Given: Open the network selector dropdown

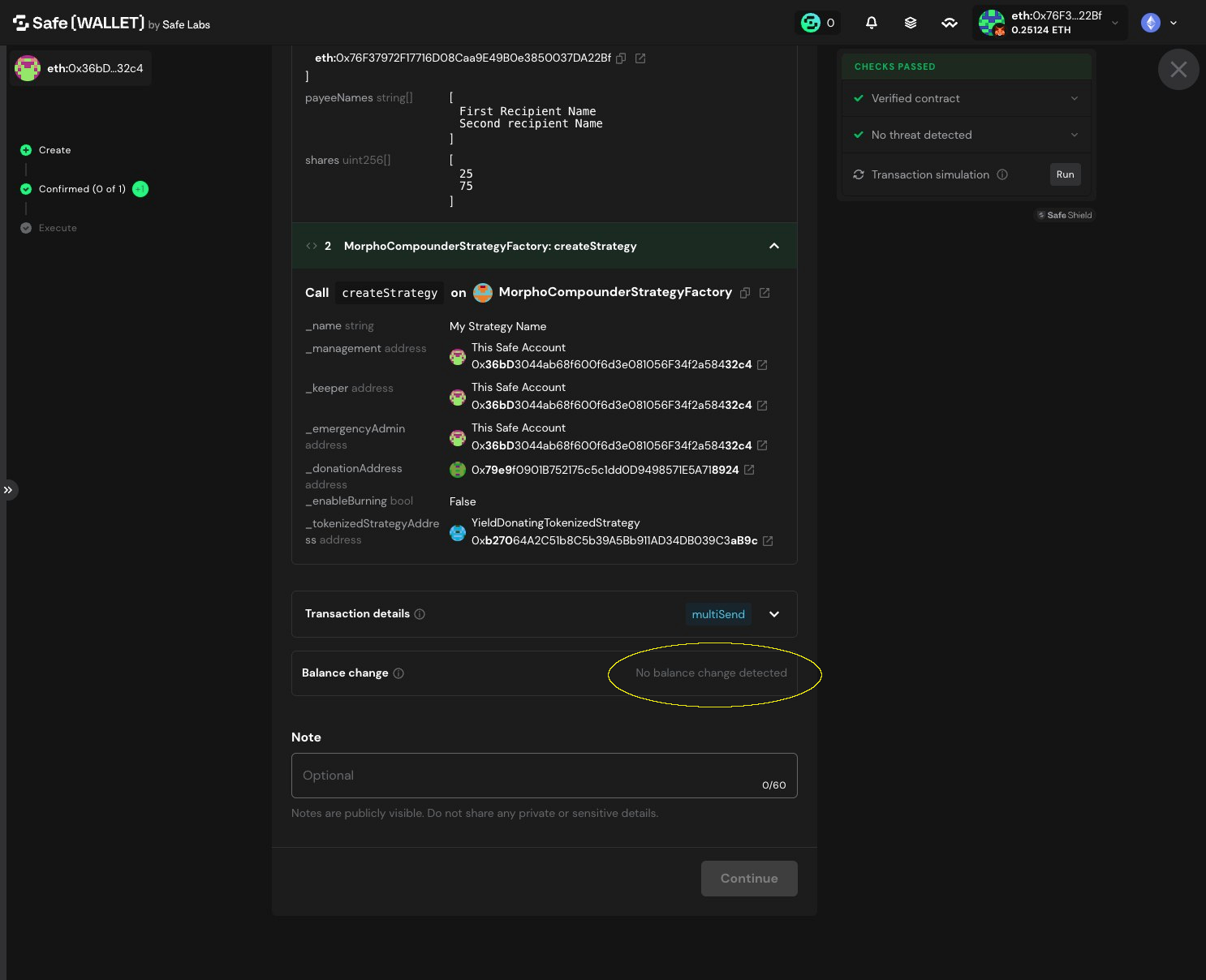Looking at the screenshot, I should point(1174,23).
